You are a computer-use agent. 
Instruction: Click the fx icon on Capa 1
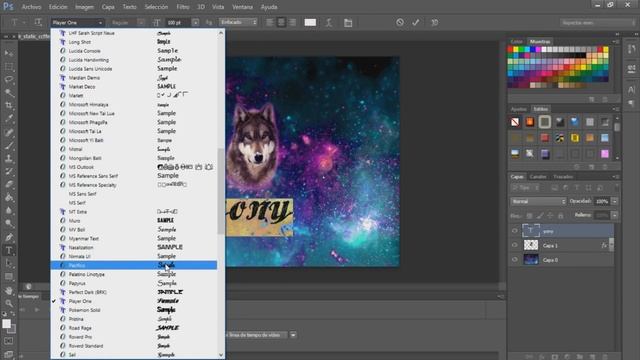pyautogui.click(x=604, y=245)
